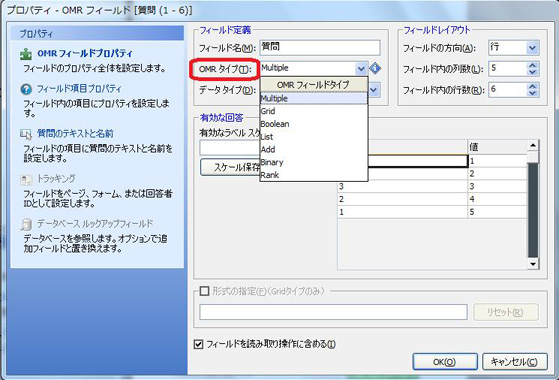Open OMRフィールドプロパティ link
559x380 pixels.
point(85,53)
